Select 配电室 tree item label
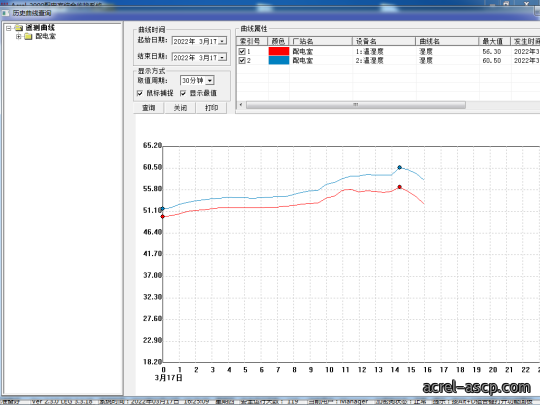 (46, 36)
